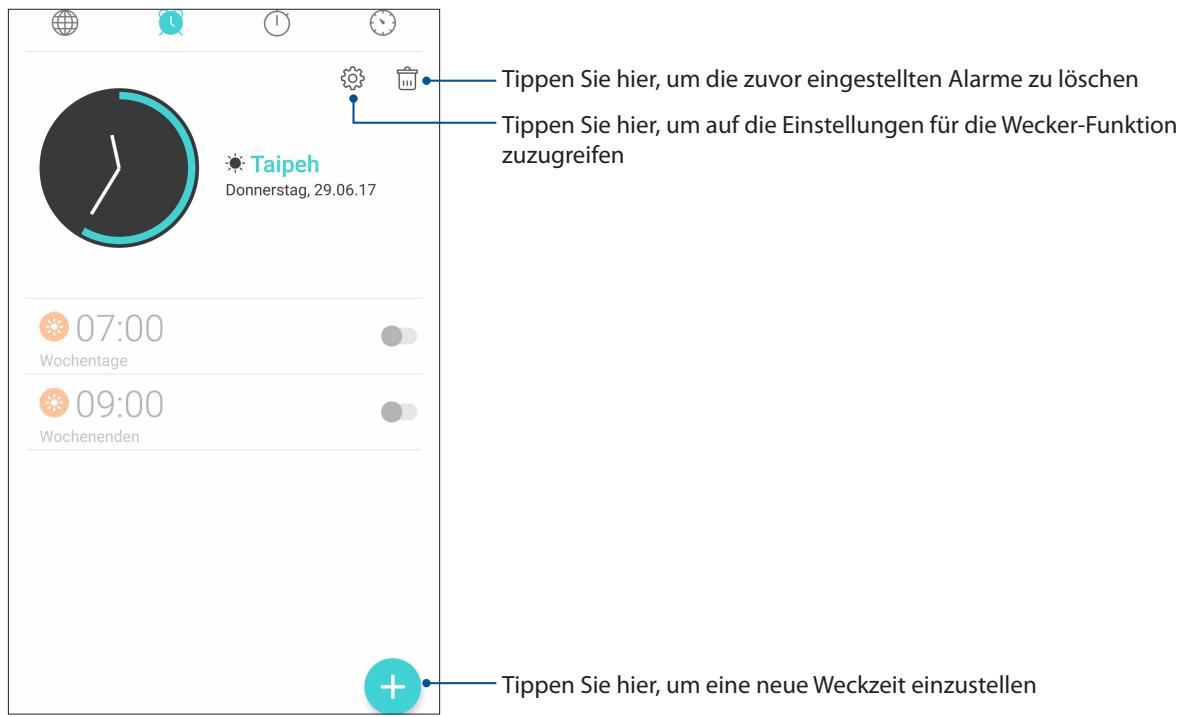Click the sun icon beside Taipeh
This screenshot has width=1179, height=717.
point(235,164)
